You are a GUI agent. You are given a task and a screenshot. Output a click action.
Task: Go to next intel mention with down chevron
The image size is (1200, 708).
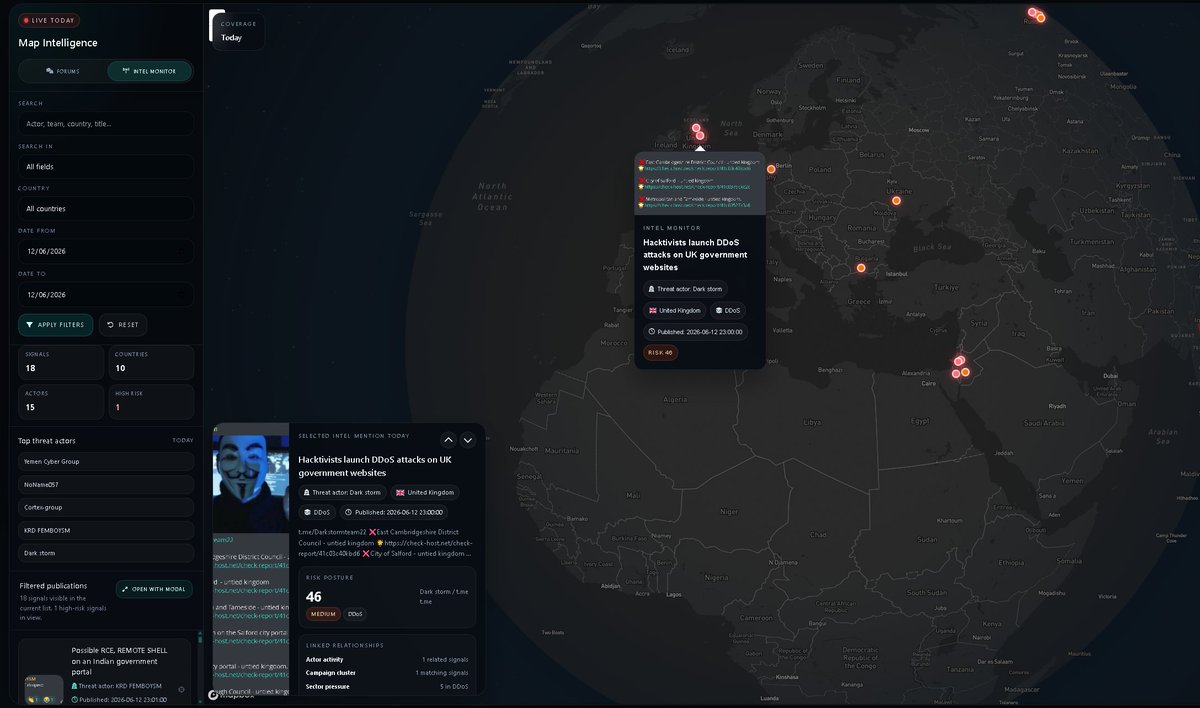[x=467, y=439]
